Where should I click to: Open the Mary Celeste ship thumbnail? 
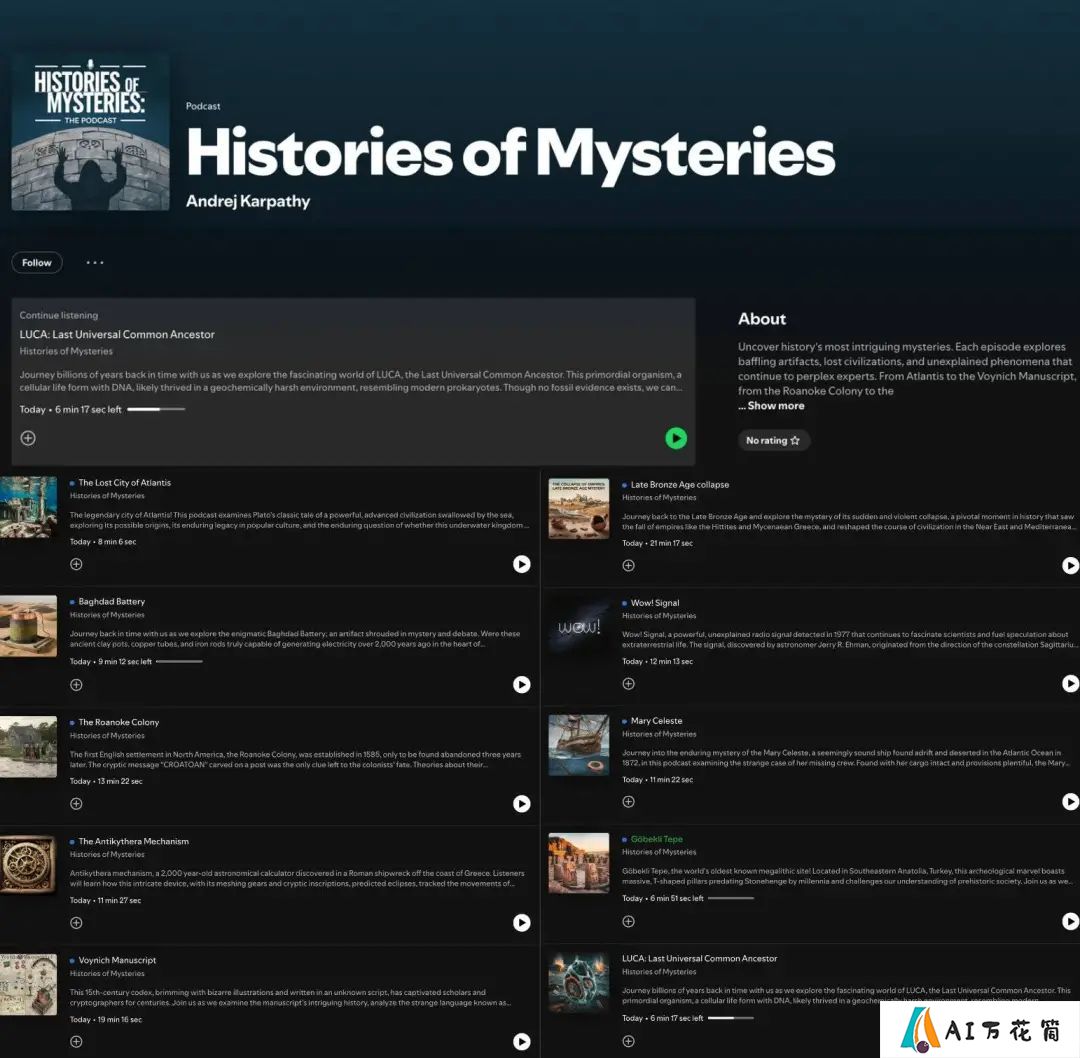(x=579, y=745)
